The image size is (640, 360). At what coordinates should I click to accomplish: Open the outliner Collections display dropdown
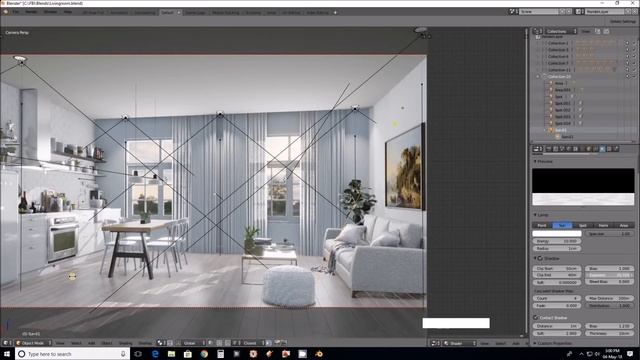click(561, 31)
